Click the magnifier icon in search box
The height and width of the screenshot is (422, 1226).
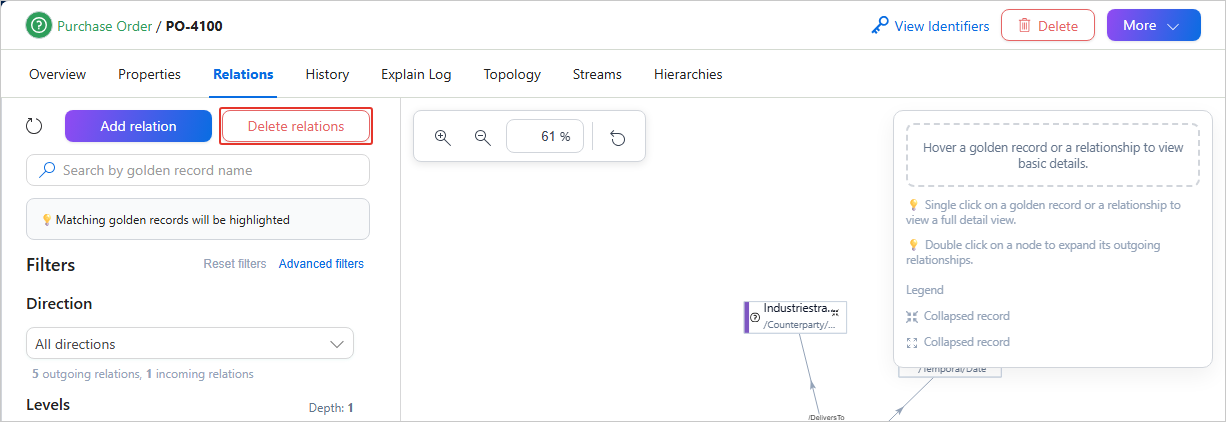click(47, 170)
